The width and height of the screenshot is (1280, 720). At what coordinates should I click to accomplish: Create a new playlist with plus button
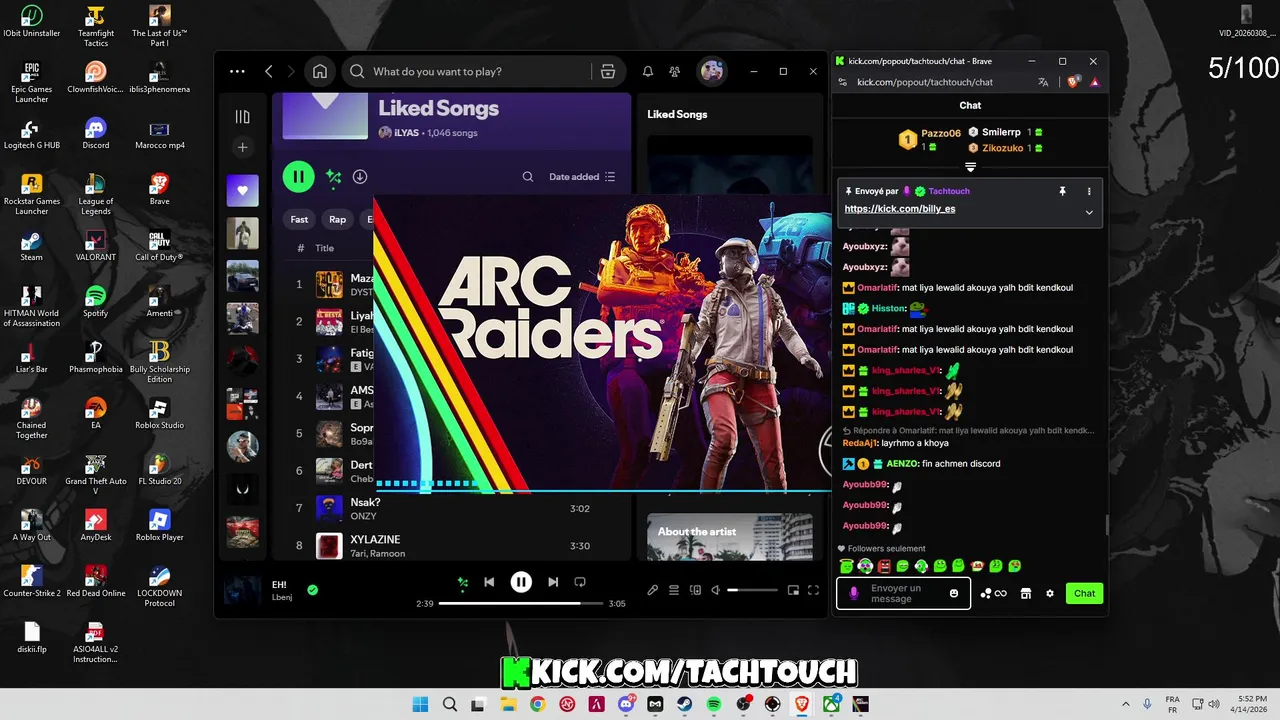point(242,147)
